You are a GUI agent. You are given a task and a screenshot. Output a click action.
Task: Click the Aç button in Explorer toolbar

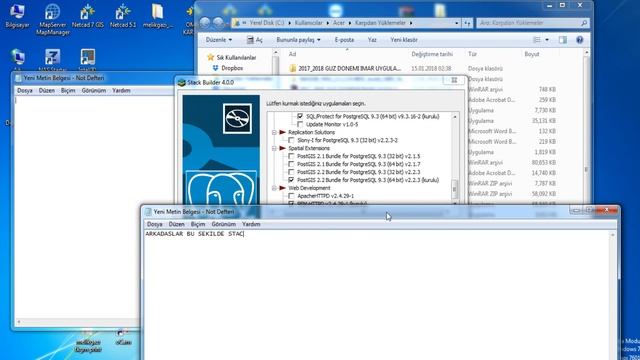coord(255,40)
